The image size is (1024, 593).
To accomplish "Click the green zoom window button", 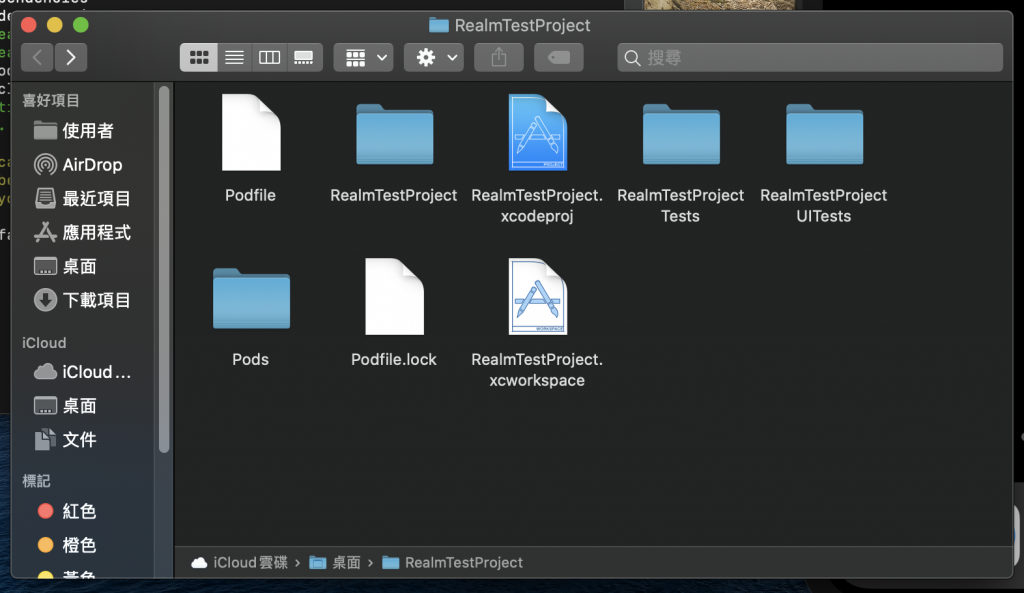I will (80, 25).
